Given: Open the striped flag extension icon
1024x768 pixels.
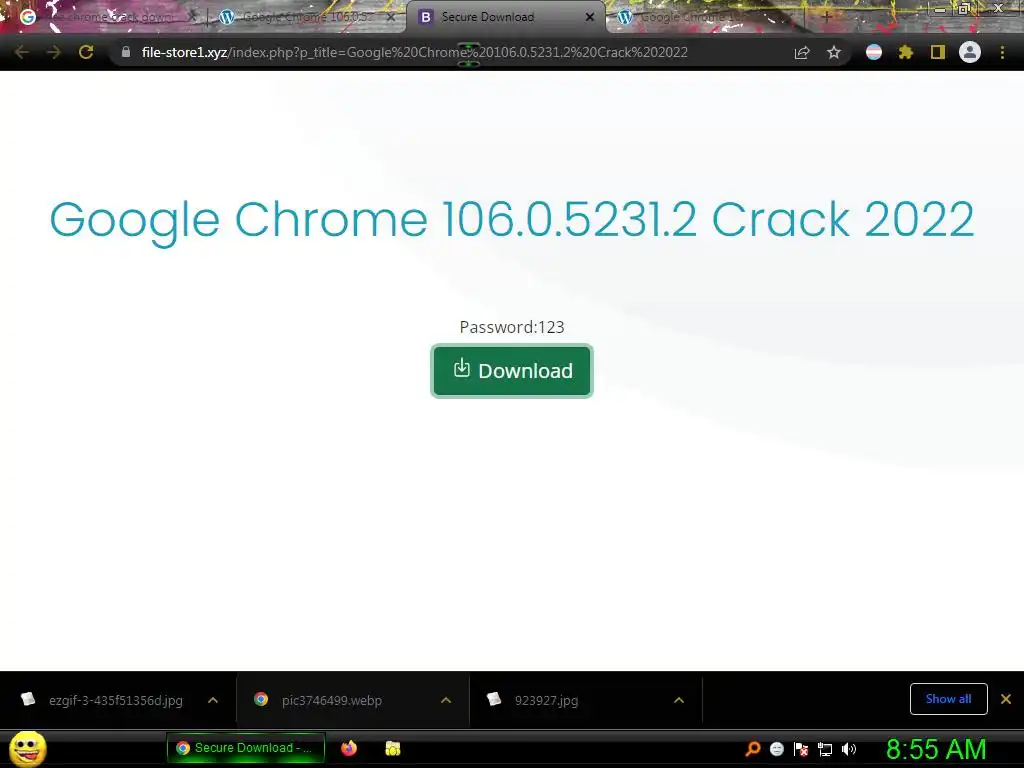Looking at the screenshot, I should pyautogui.click(x=874, y=52).
